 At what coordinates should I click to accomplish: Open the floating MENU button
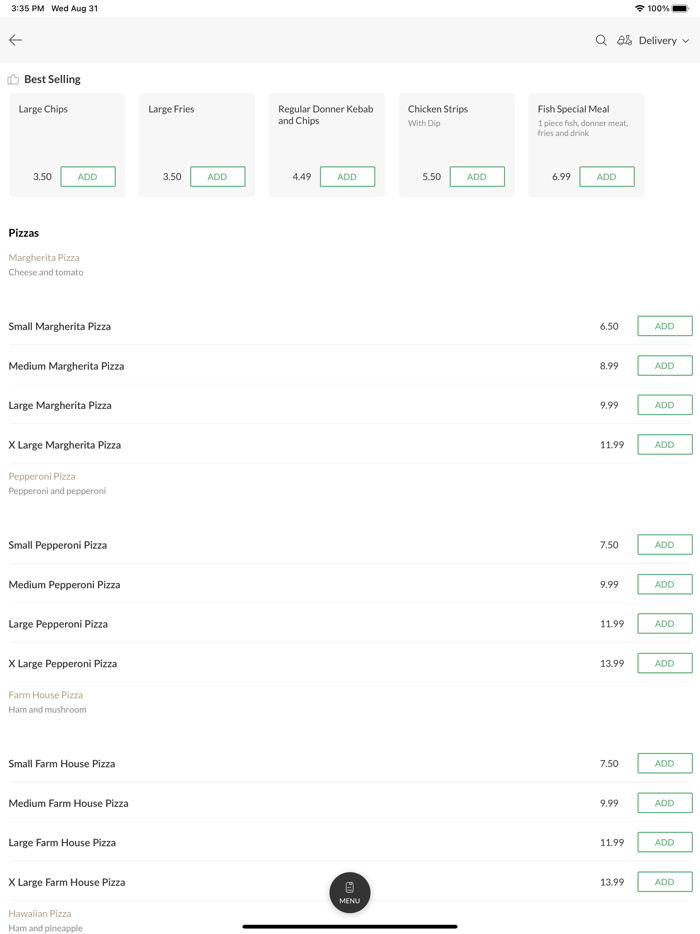349,892
